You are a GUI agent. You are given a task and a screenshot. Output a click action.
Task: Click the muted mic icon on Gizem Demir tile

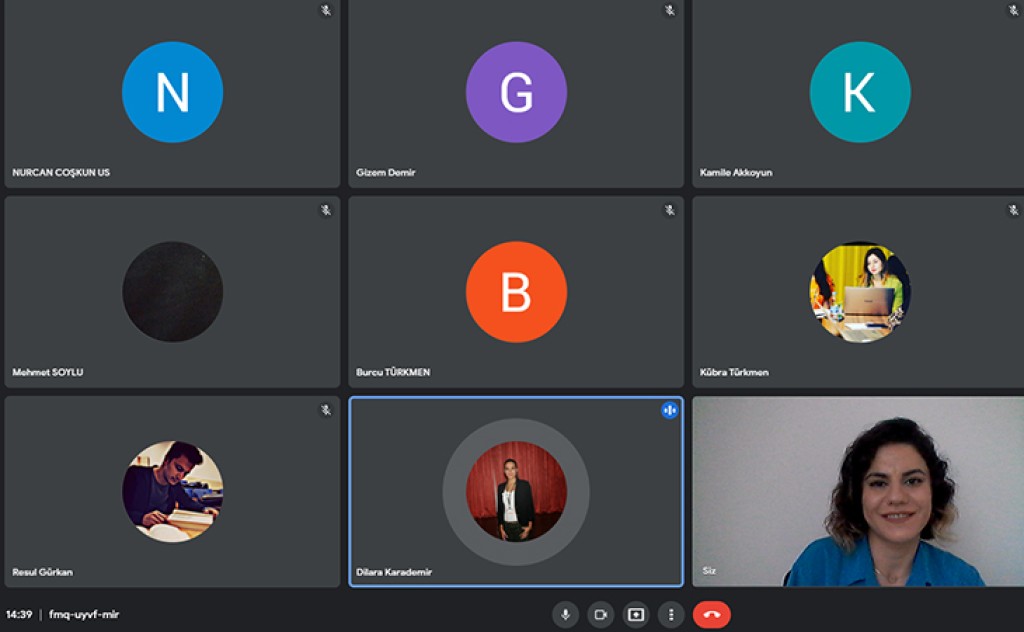[669, 10]
